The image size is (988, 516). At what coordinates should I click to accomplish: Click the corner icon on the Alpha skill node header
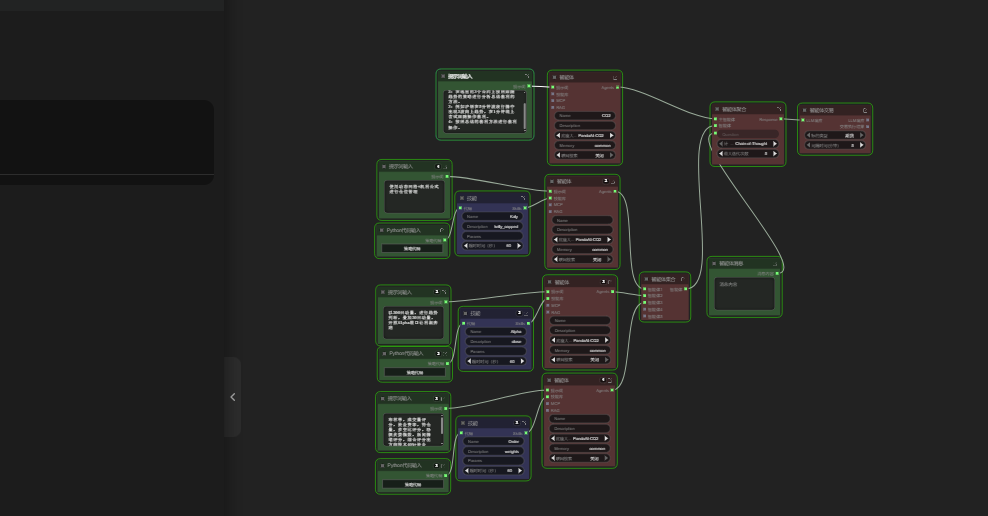coord(526,312)
